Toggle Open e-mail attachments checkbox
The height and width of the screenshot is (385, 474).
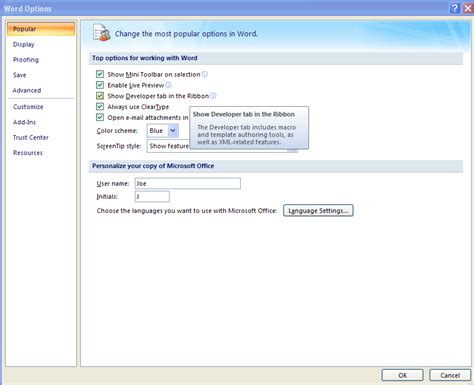(x=100, y=117)
